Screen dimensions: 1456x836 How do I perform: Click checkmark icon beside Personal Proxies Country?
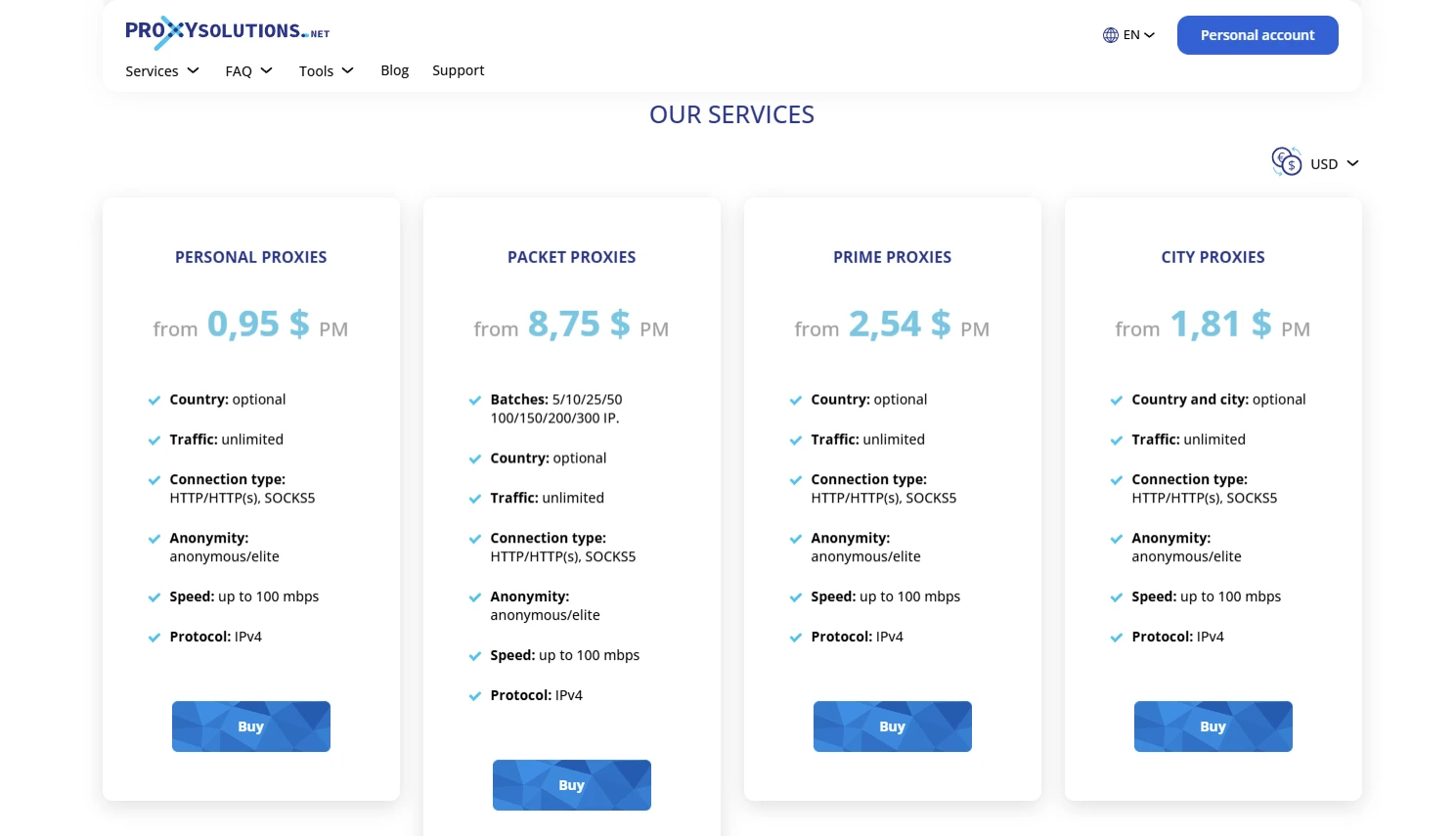click(x=154, y=400)
